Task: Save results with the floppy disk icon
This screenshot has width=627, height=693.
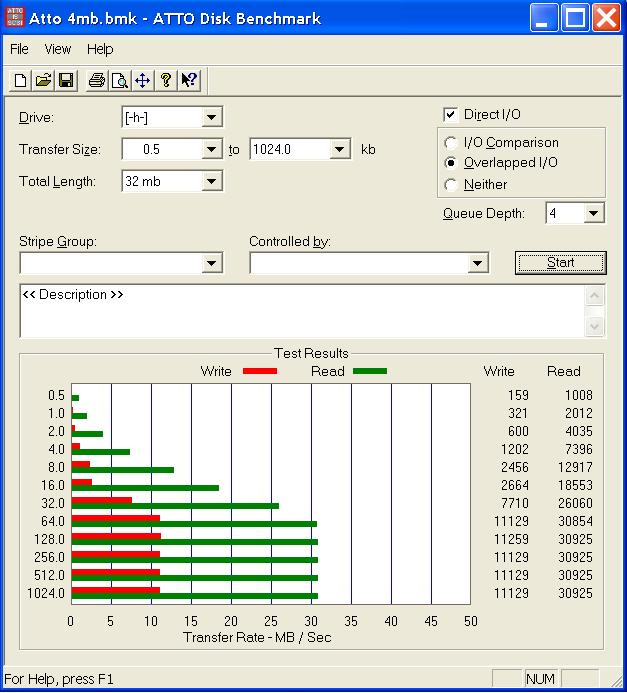Action: pos(66,80)
